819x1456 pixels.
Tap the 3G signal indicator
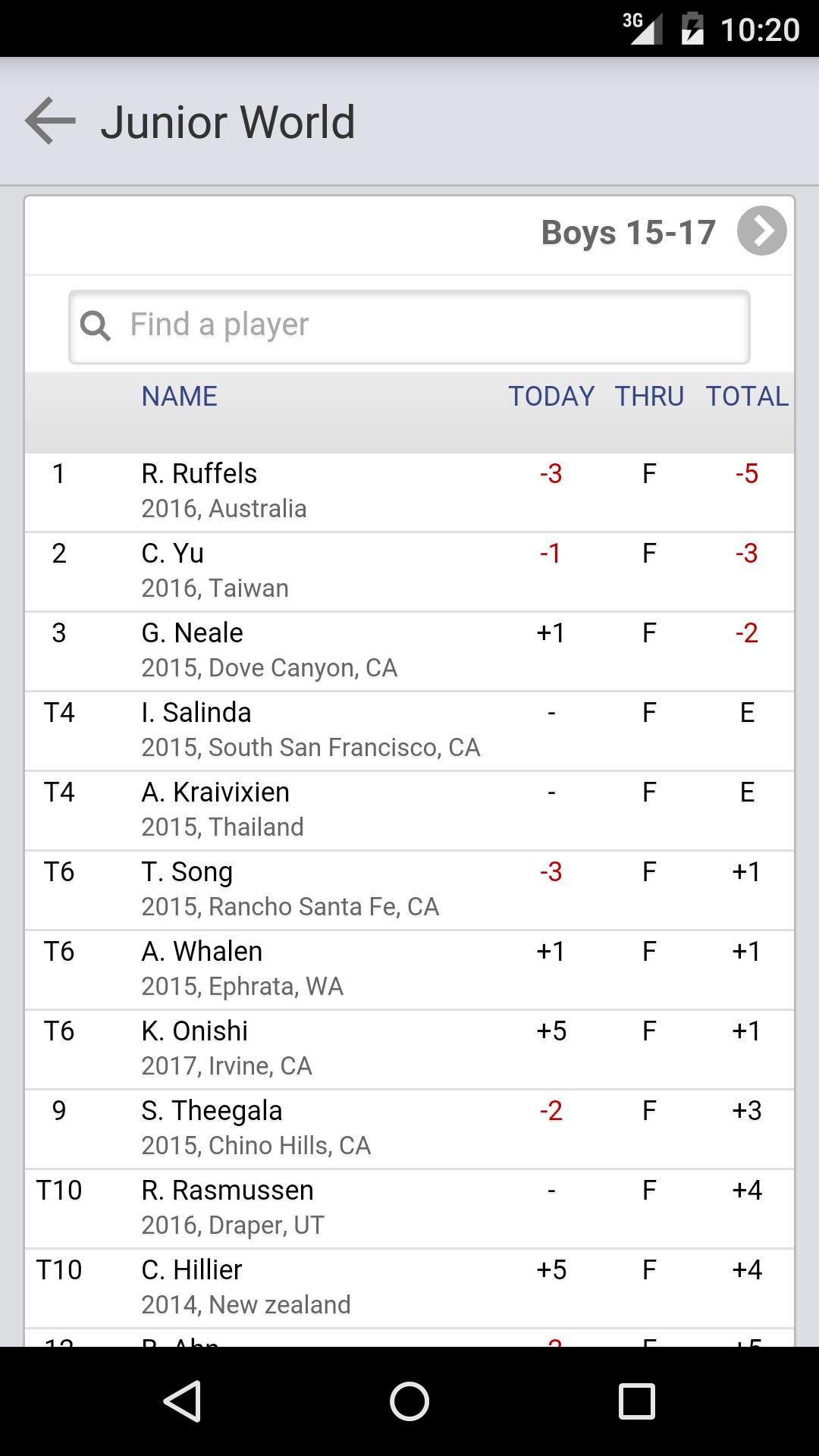click(642, 29)
